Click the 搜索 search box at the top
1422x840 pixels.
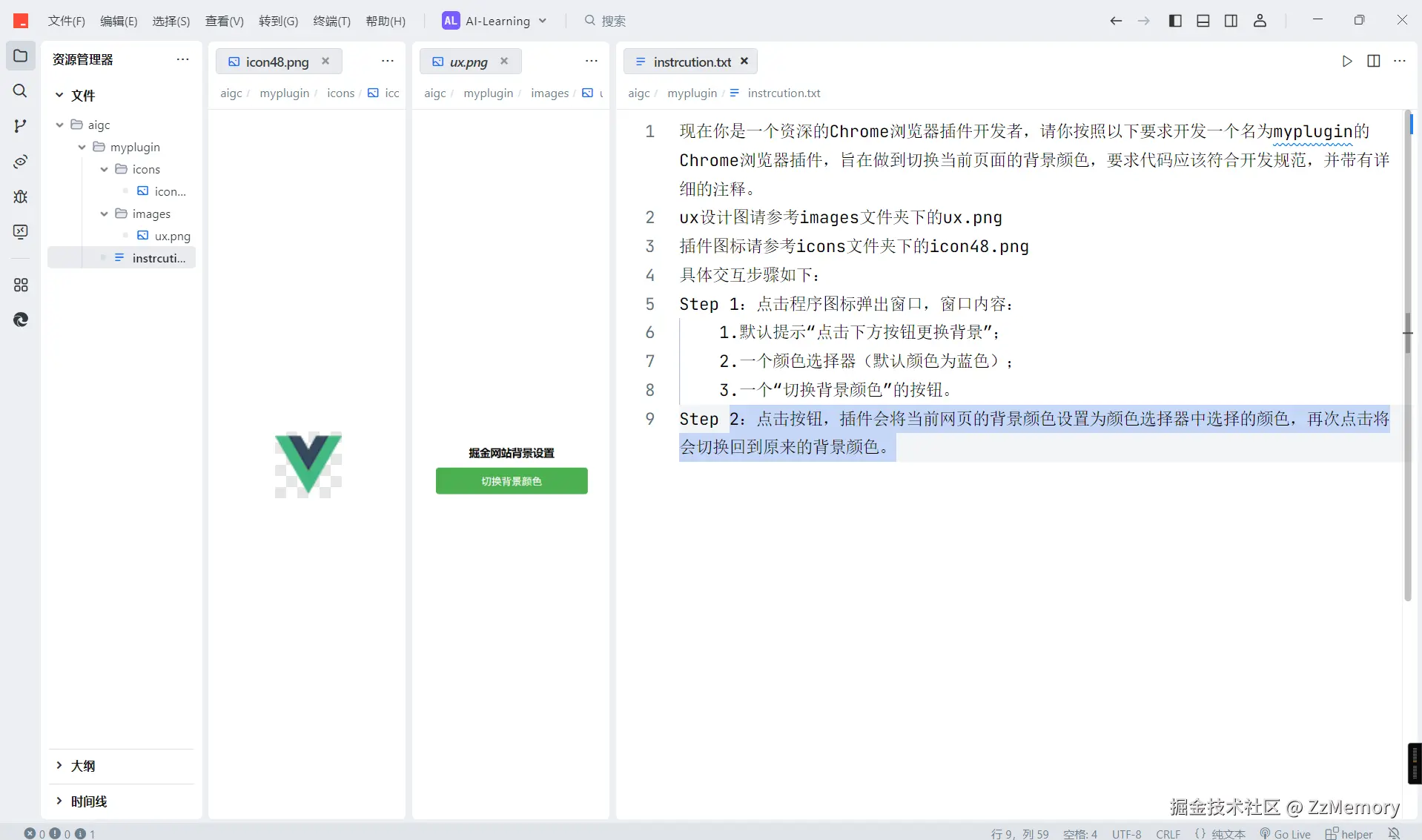click(x=605, y=21)
